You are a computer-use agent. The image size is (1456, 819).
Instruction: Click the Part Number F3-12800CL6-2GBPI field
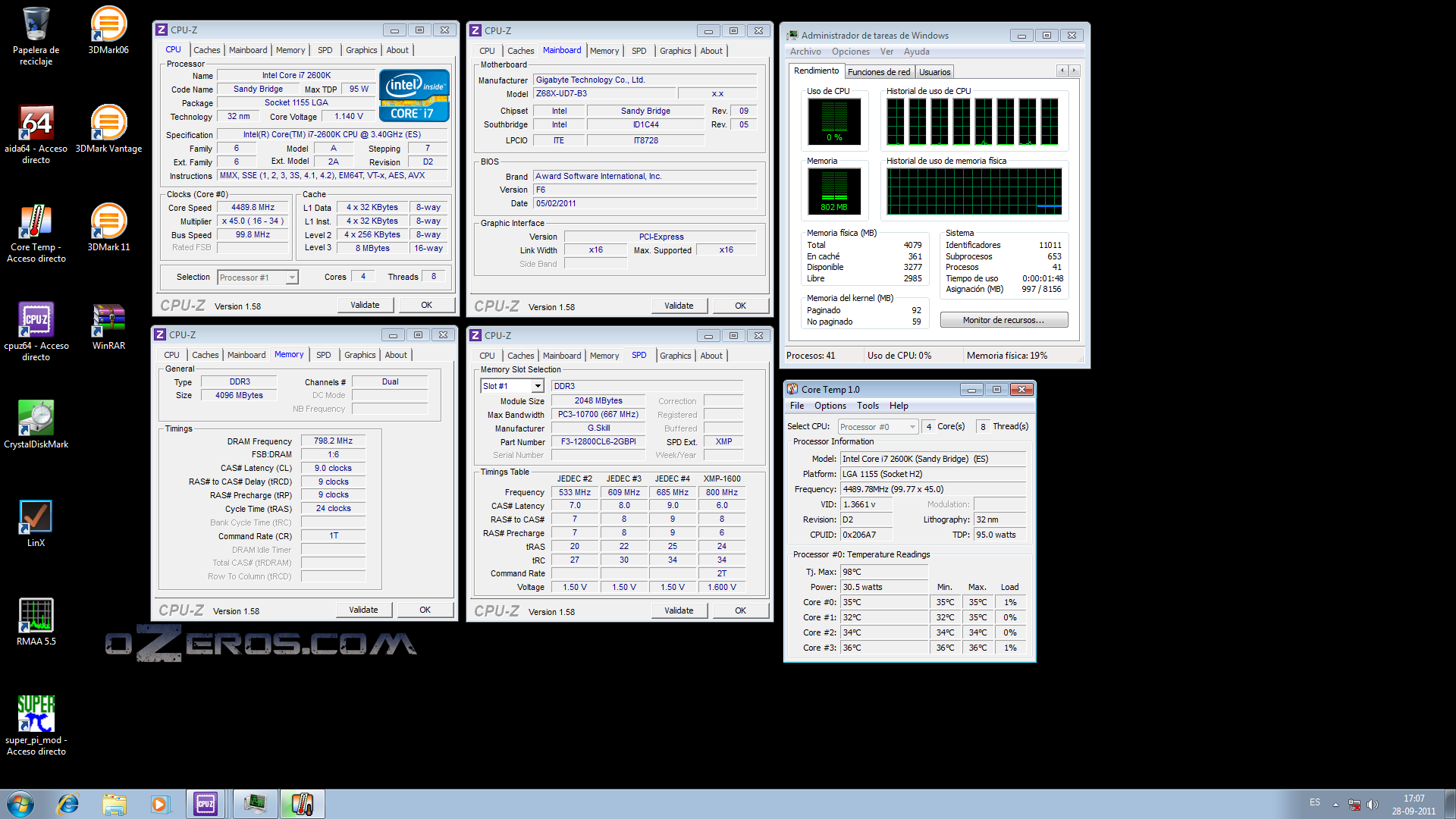point(598,441)
